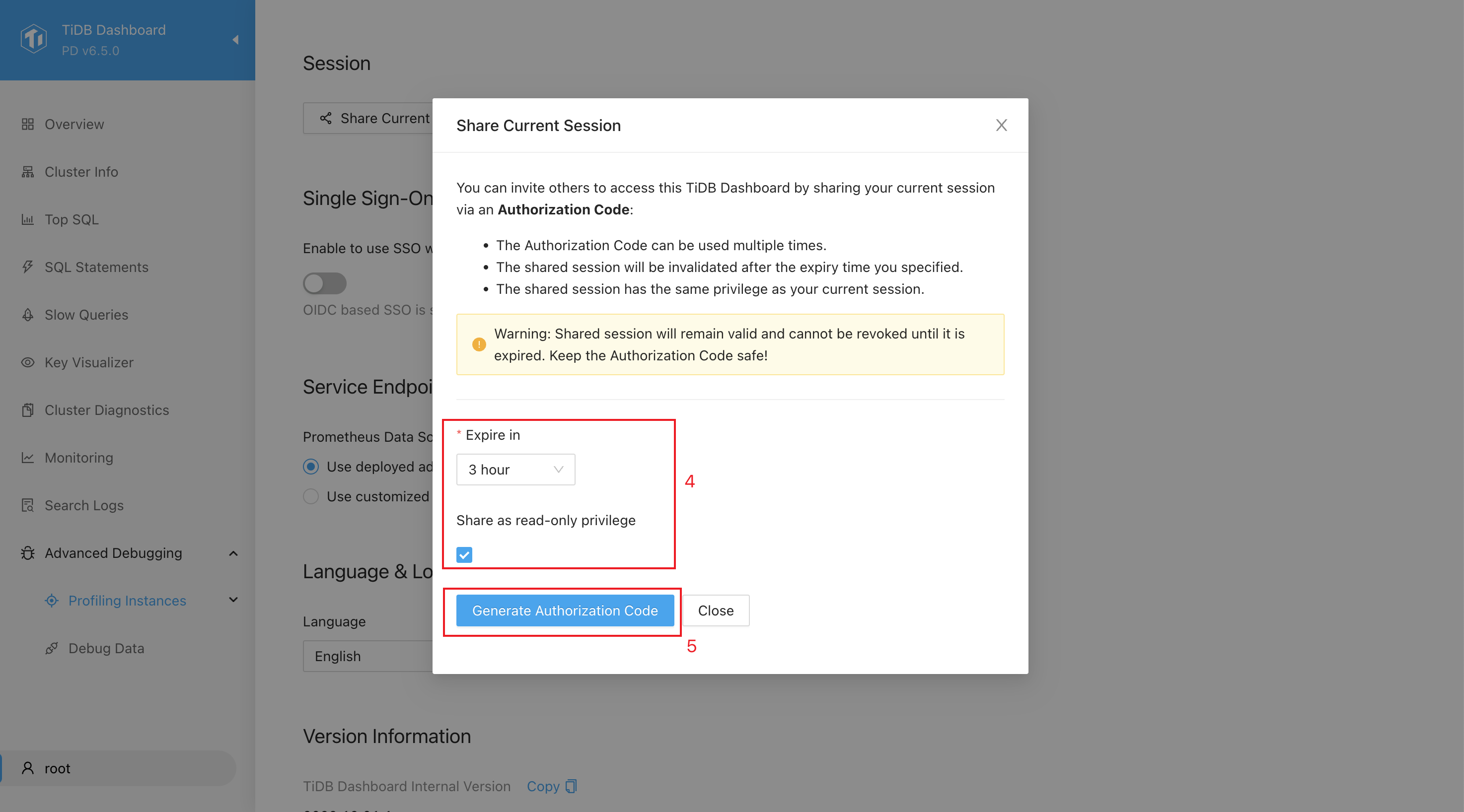This screenshot has height=812, width=1464.
Task: Select the Use customized radio button
Action: click(x=311, y=496)
